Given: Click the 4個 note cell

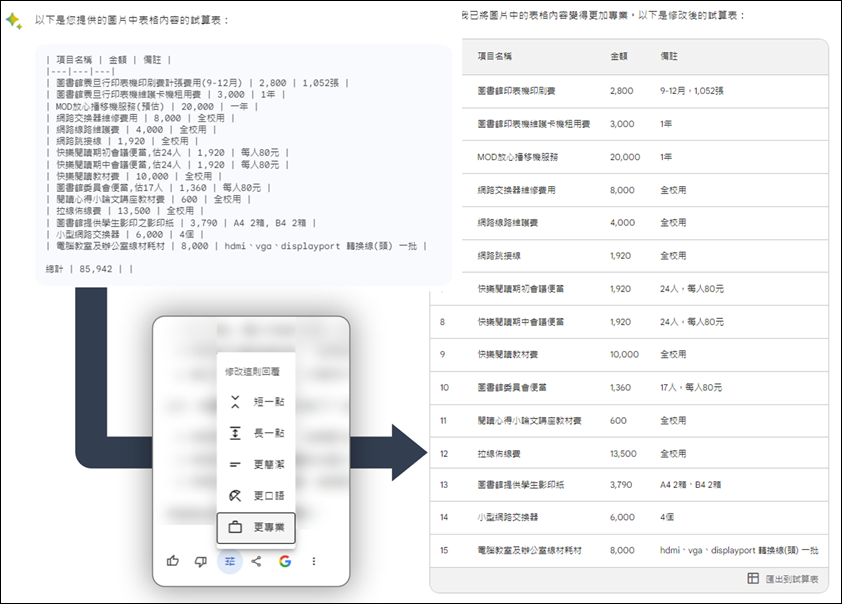Looking at the screenshot, I should click(x=667, y=517).
